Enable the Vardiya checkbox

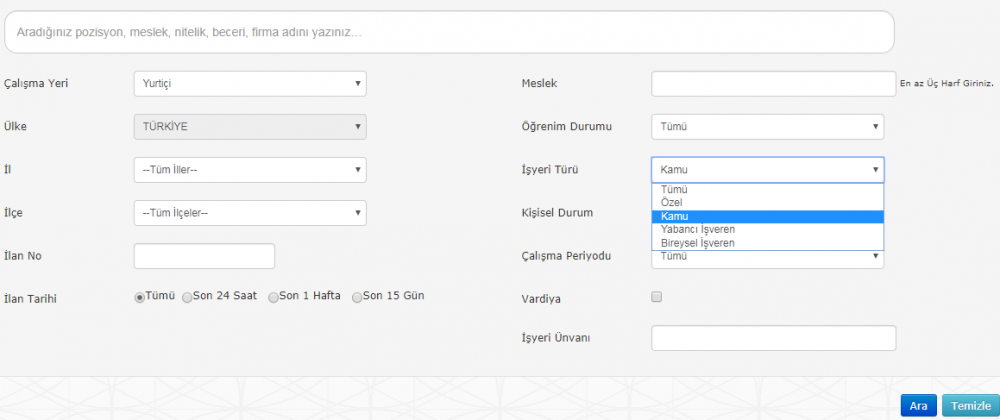pyautogui.click(x=656, y=296)
